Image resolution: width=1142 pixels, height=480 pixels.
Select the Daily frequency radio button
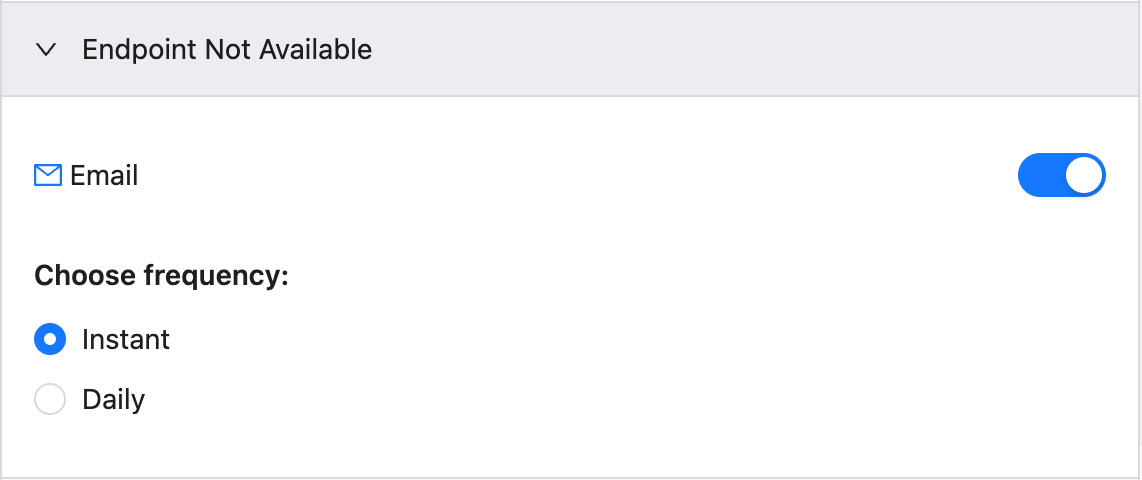tap(50, 399)
